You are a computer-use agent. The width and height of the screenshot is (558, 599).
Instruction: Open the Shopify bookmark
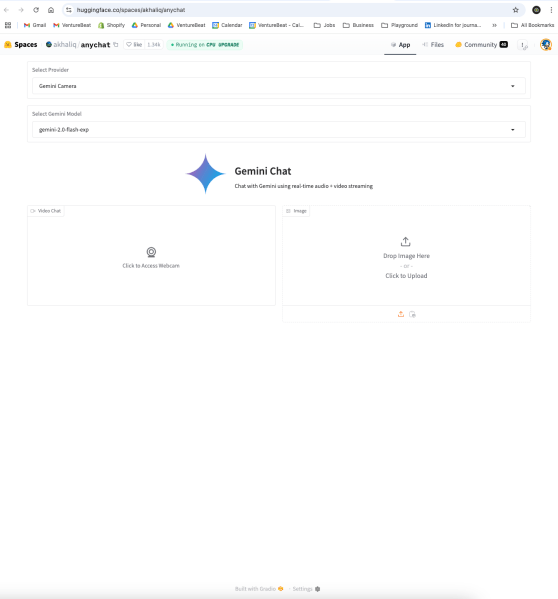point(112,25)
